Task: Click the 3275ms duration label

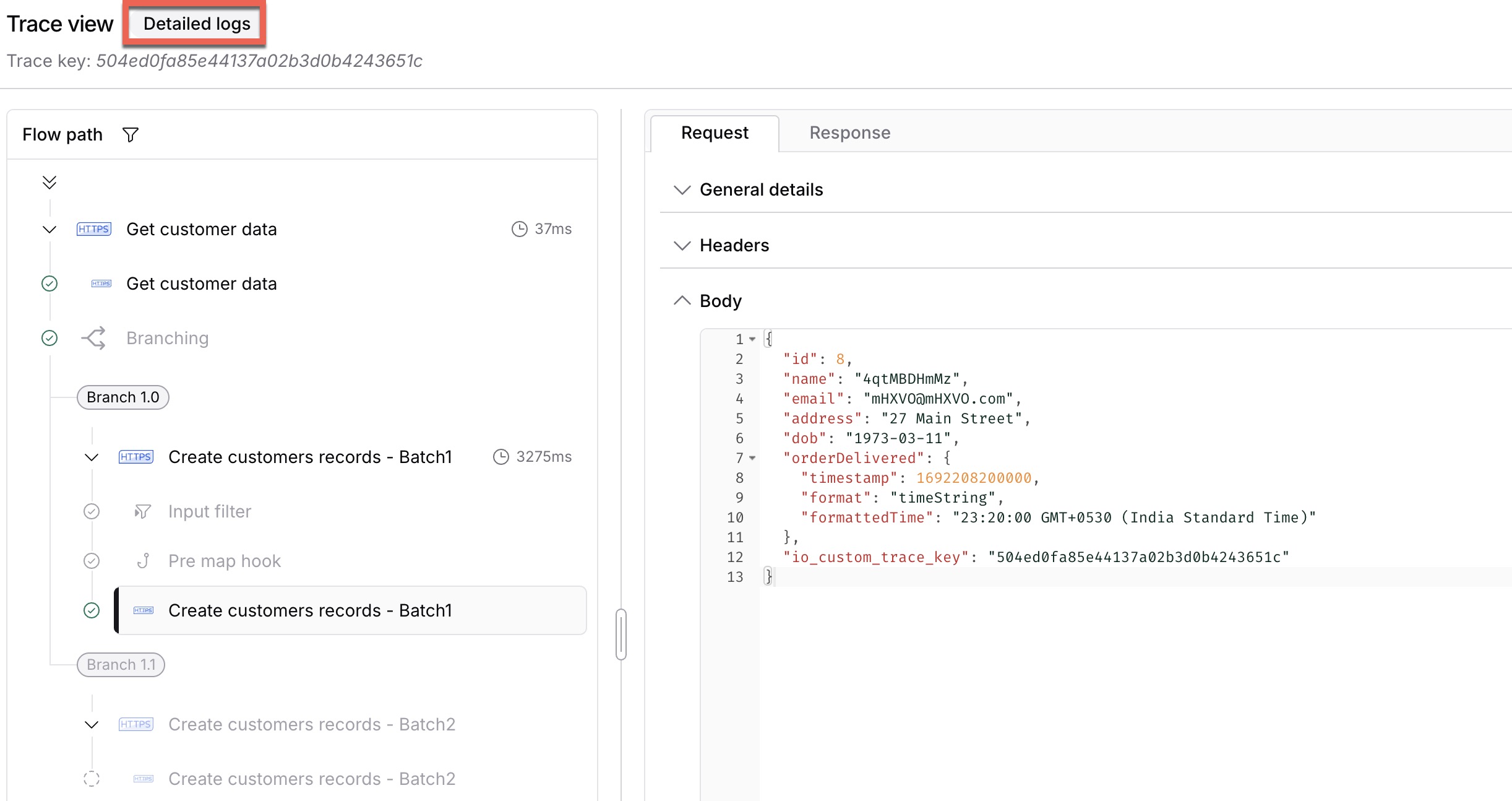Action: coord(544,457)
